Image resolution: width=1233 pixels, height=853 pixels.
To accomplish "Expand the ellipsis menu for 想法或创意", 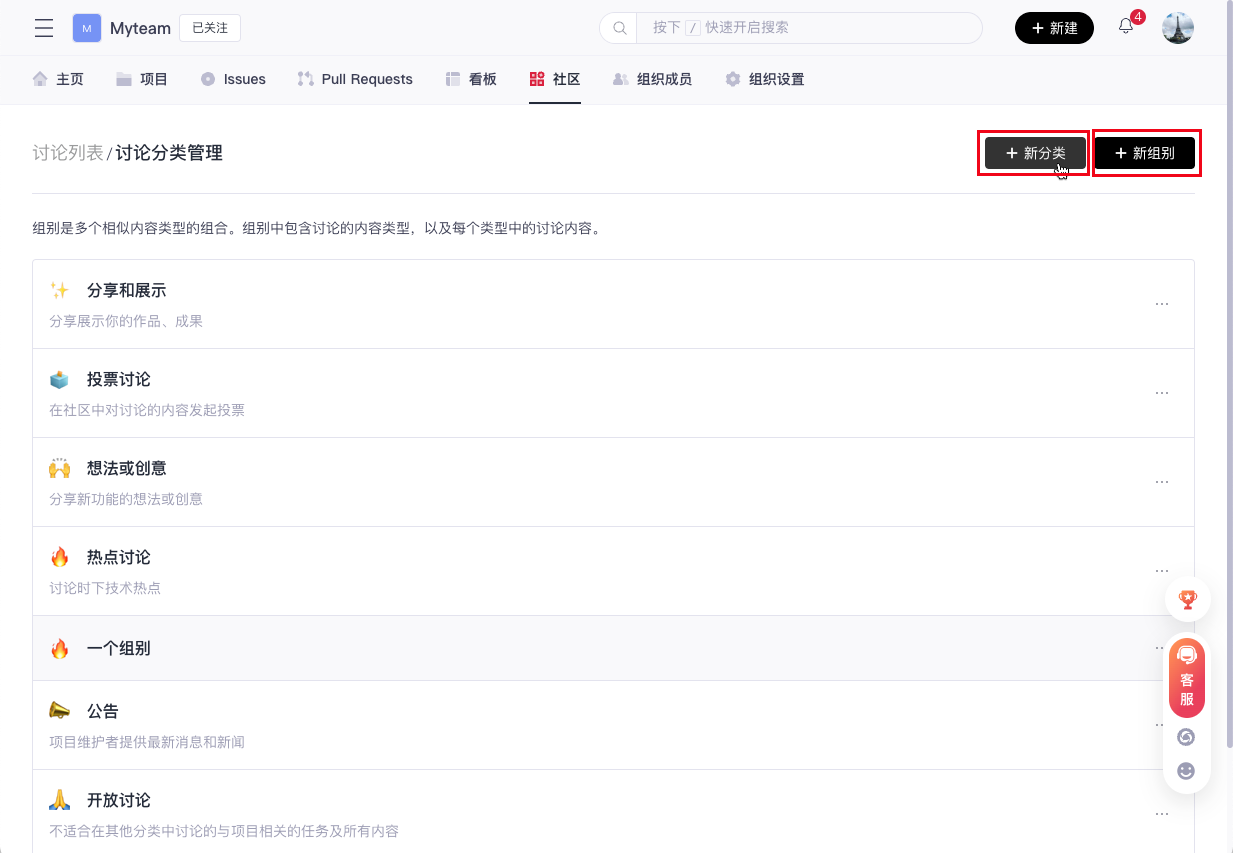I will pos(1161,482).
